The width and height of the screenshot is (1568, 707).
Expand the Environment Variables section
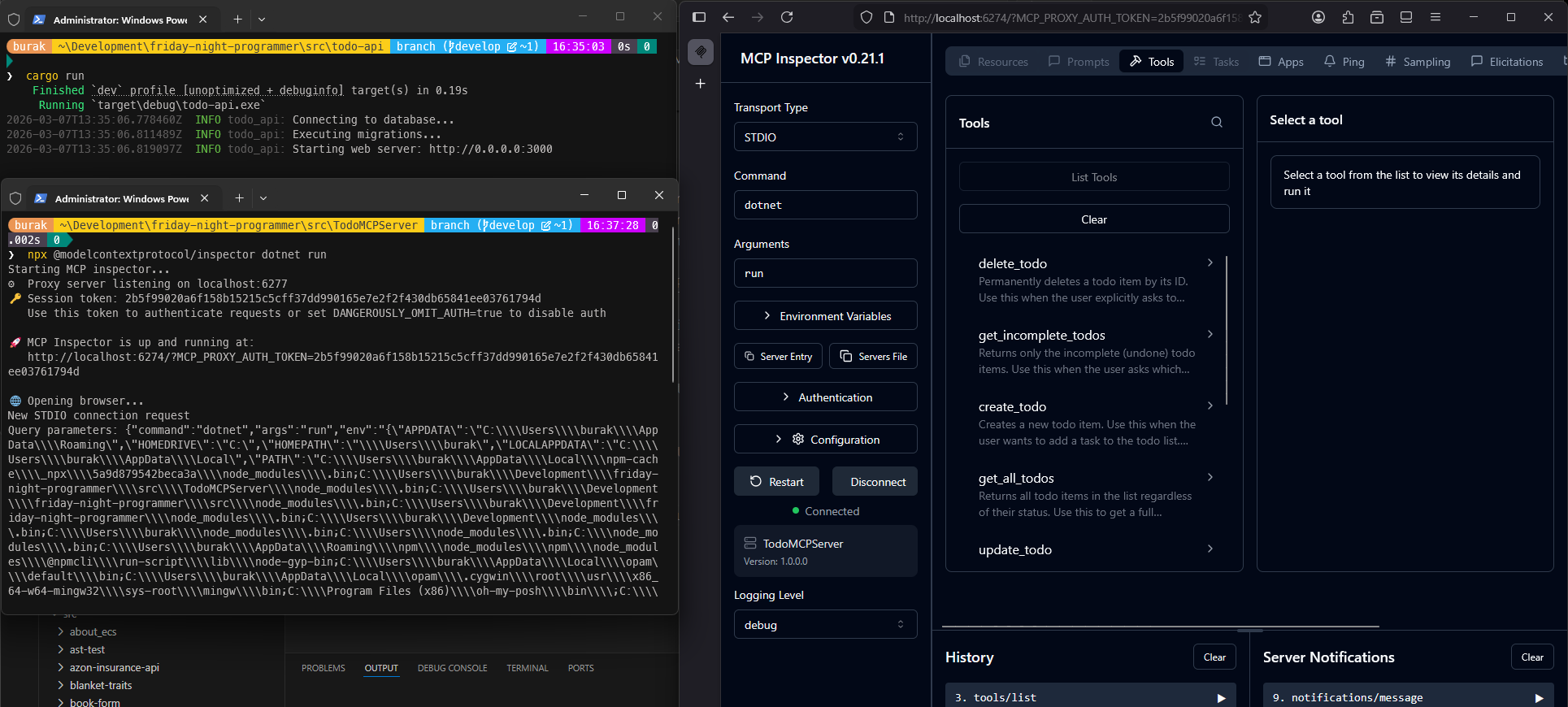pos(825,316)
